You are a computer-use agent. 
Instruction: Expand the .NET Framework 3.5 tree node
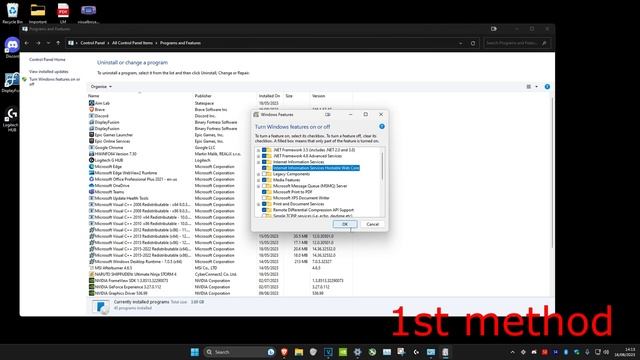[258, 150]
